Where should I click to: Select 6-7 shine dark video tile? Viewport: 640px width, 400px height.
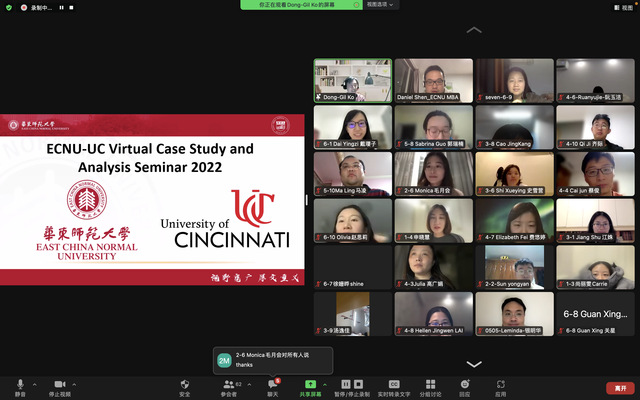click(353, 267)
